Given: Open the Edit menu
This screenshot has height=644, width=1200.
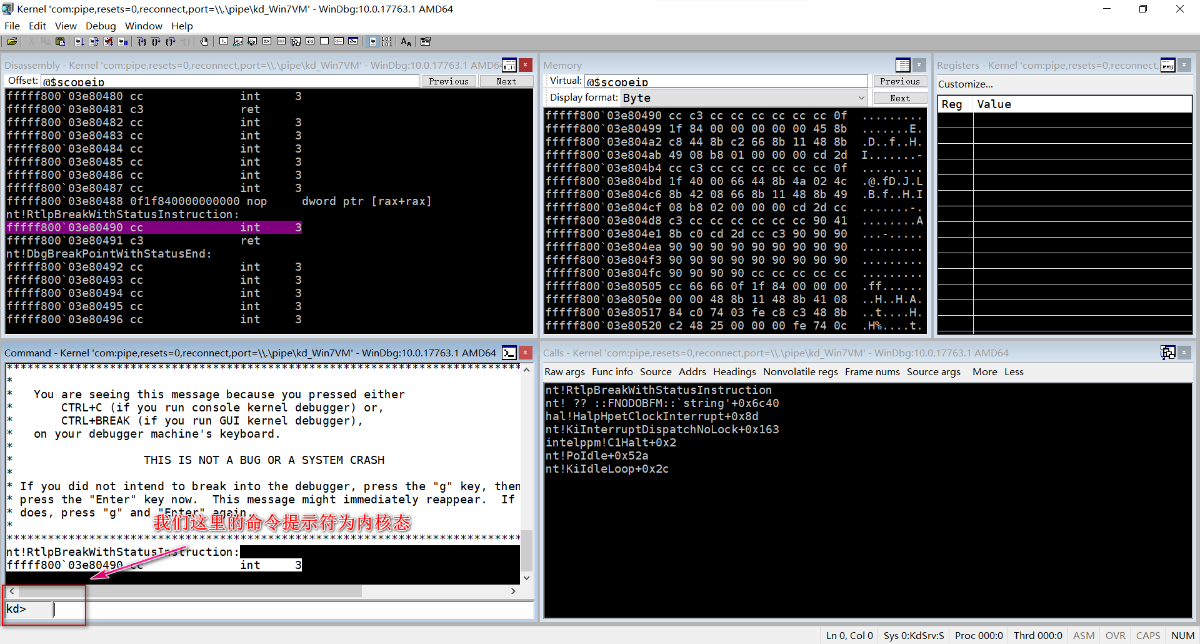Looking at the screenshot, I should tap(37, 25).
